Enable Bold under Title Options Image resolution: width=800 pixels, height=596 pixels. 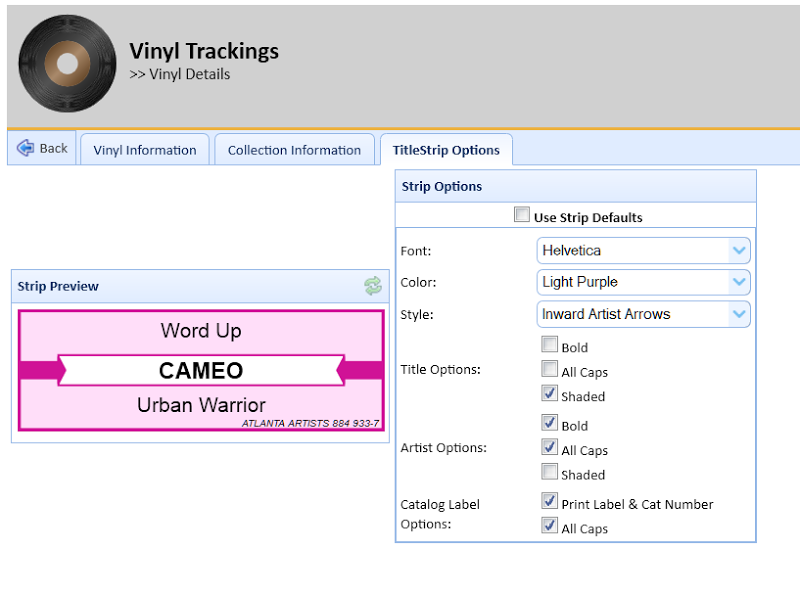pos(550,345)
